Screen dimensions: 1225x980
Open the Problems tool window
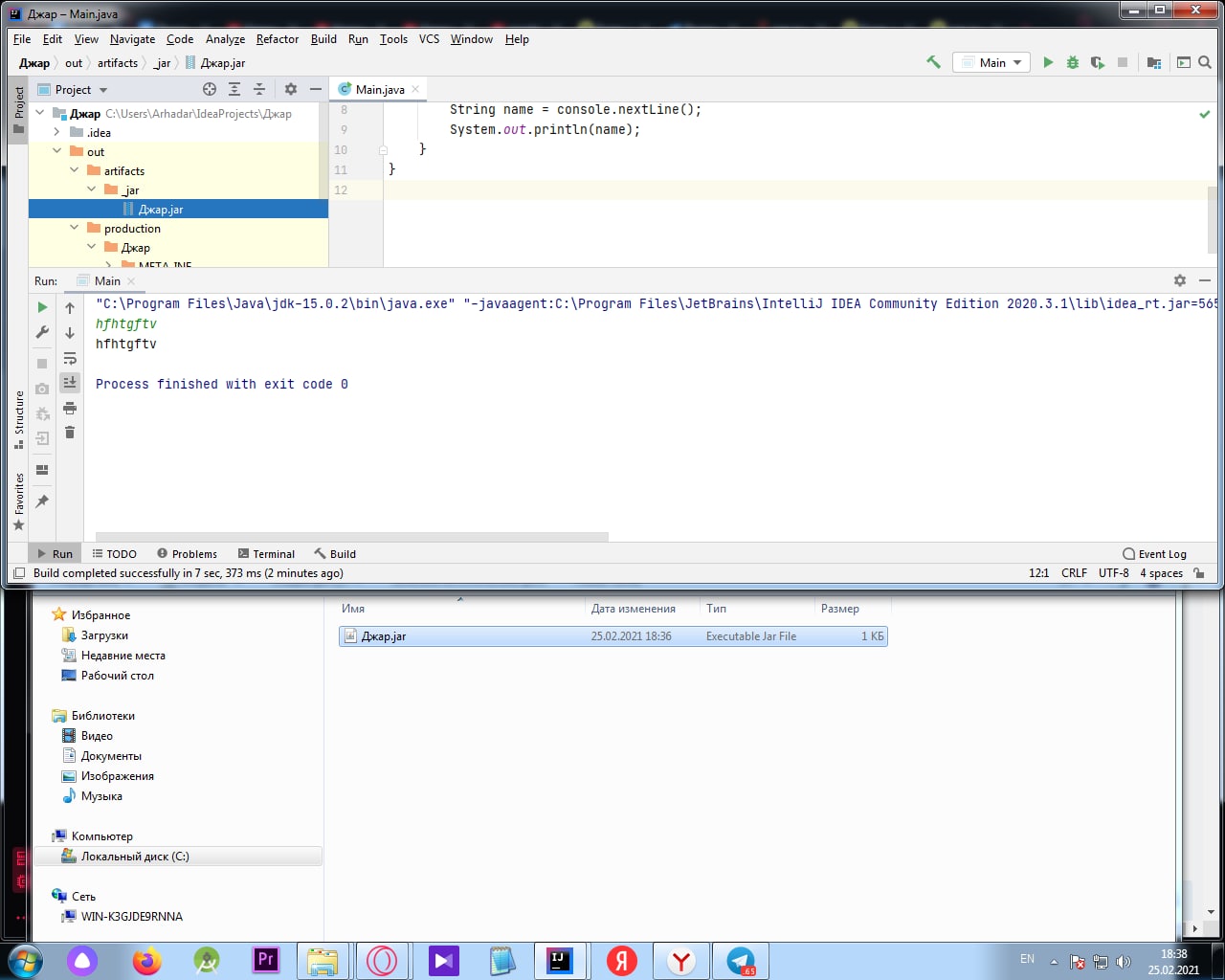tap(187, 554)
